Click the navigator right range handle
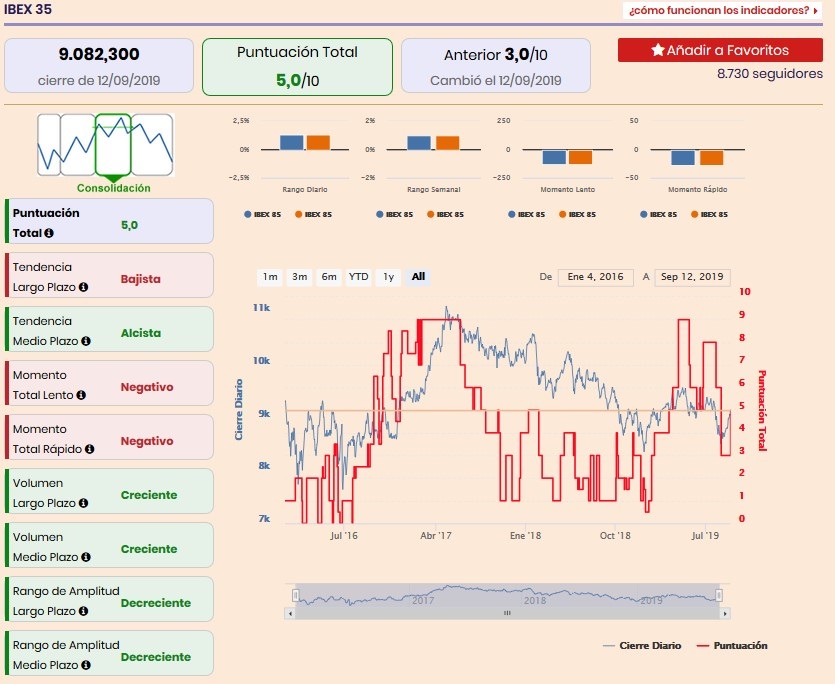The height and width of the screenshot is (684, 835). [x=719, y=595]
